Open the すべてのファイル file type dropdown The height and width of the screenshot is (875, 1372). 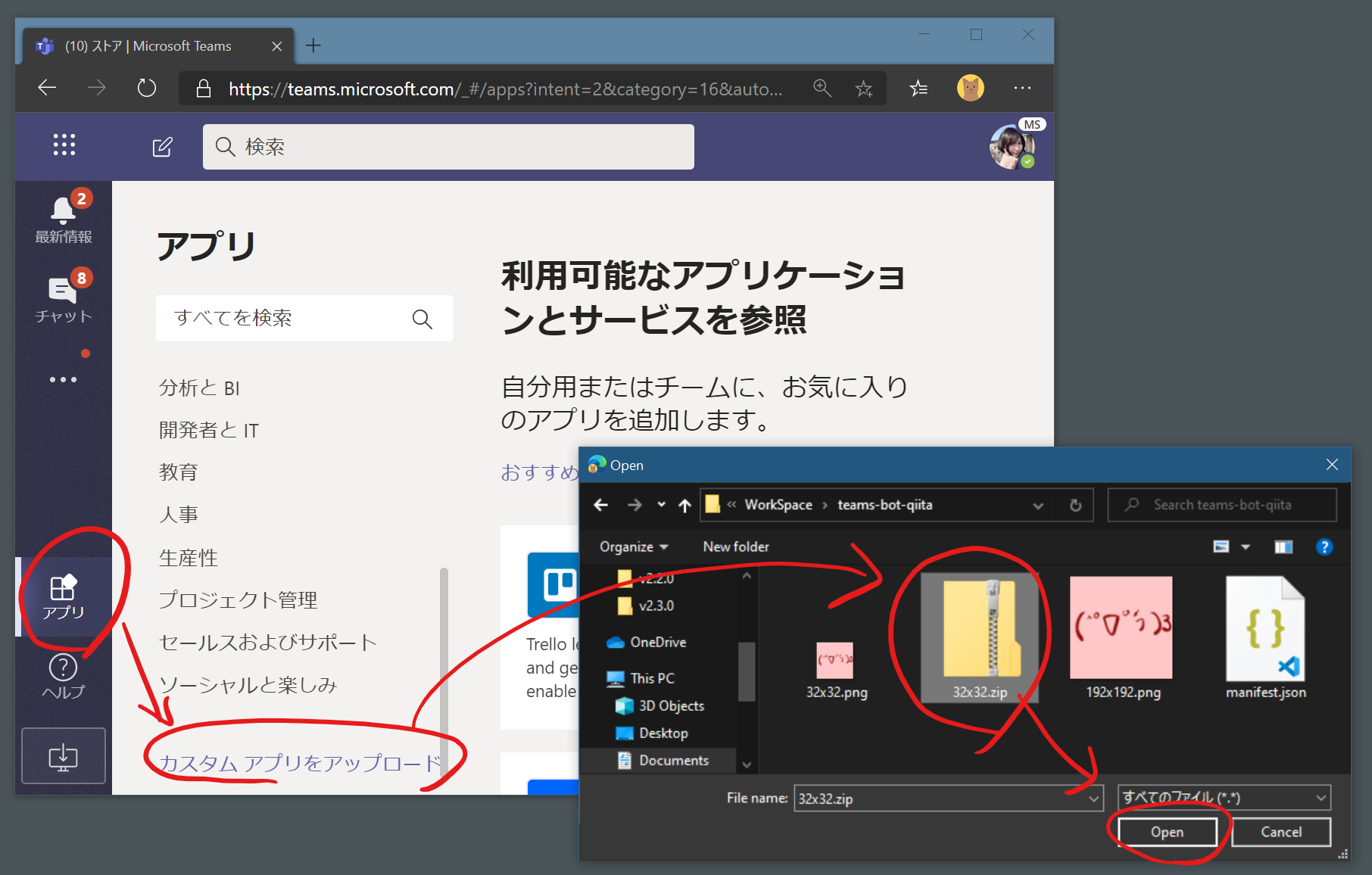1224,798
